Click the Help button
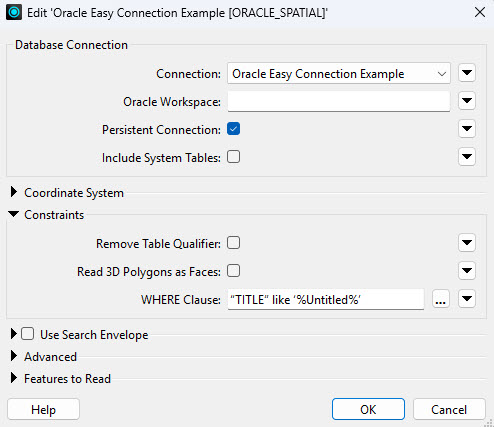494x427 pixels. point(43,409)
